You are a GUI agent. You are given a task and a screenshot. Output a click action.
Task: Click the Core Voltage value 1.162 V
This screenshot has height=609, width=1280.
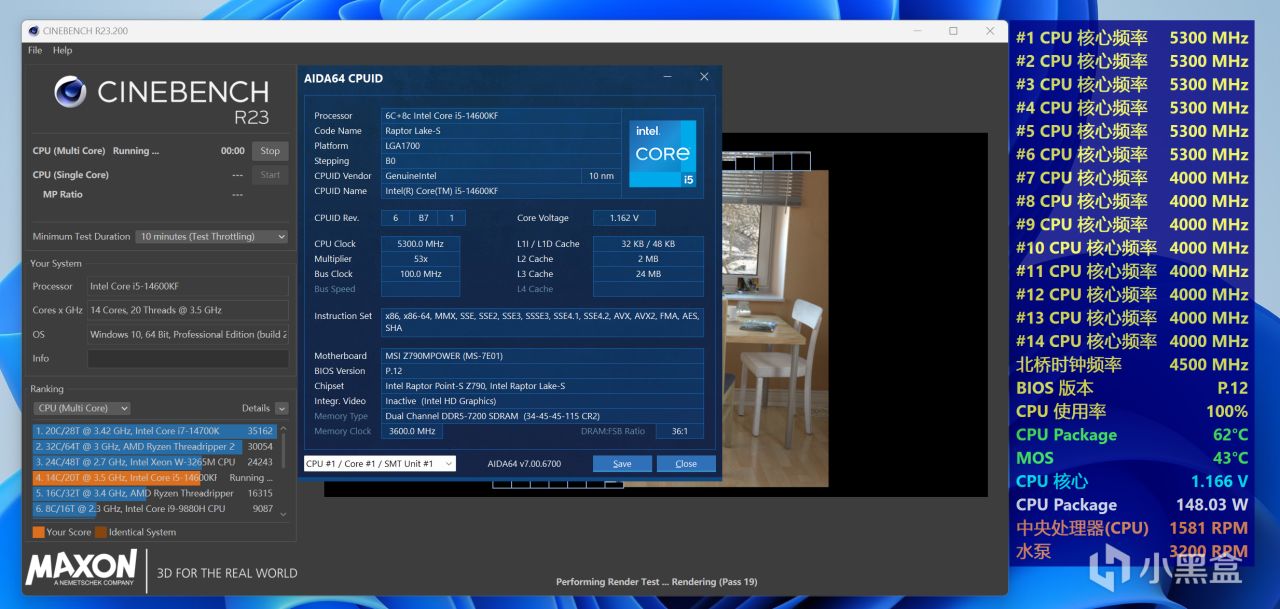click(x=624, y=218)
